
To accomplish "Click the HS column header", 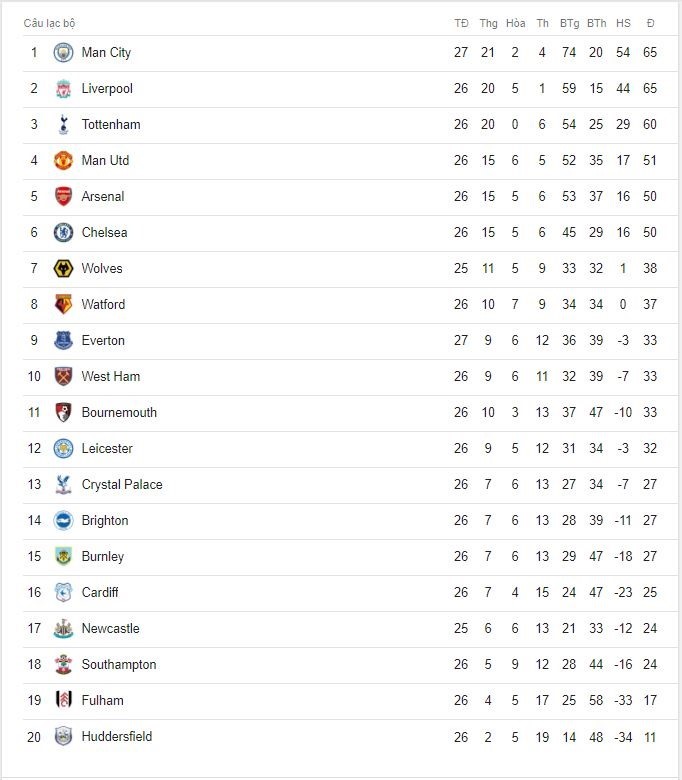I will (x=623, y=23).
